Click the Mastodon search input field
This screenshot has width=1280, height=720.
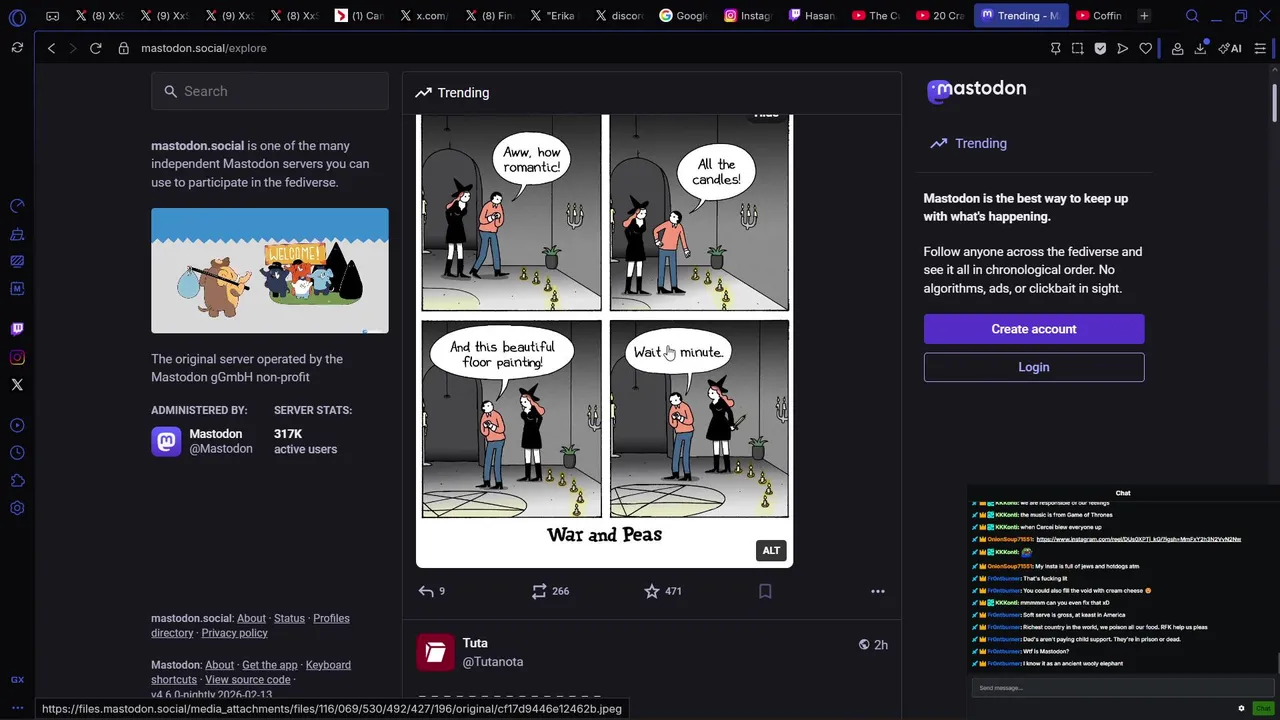click(x=270, y=91)
